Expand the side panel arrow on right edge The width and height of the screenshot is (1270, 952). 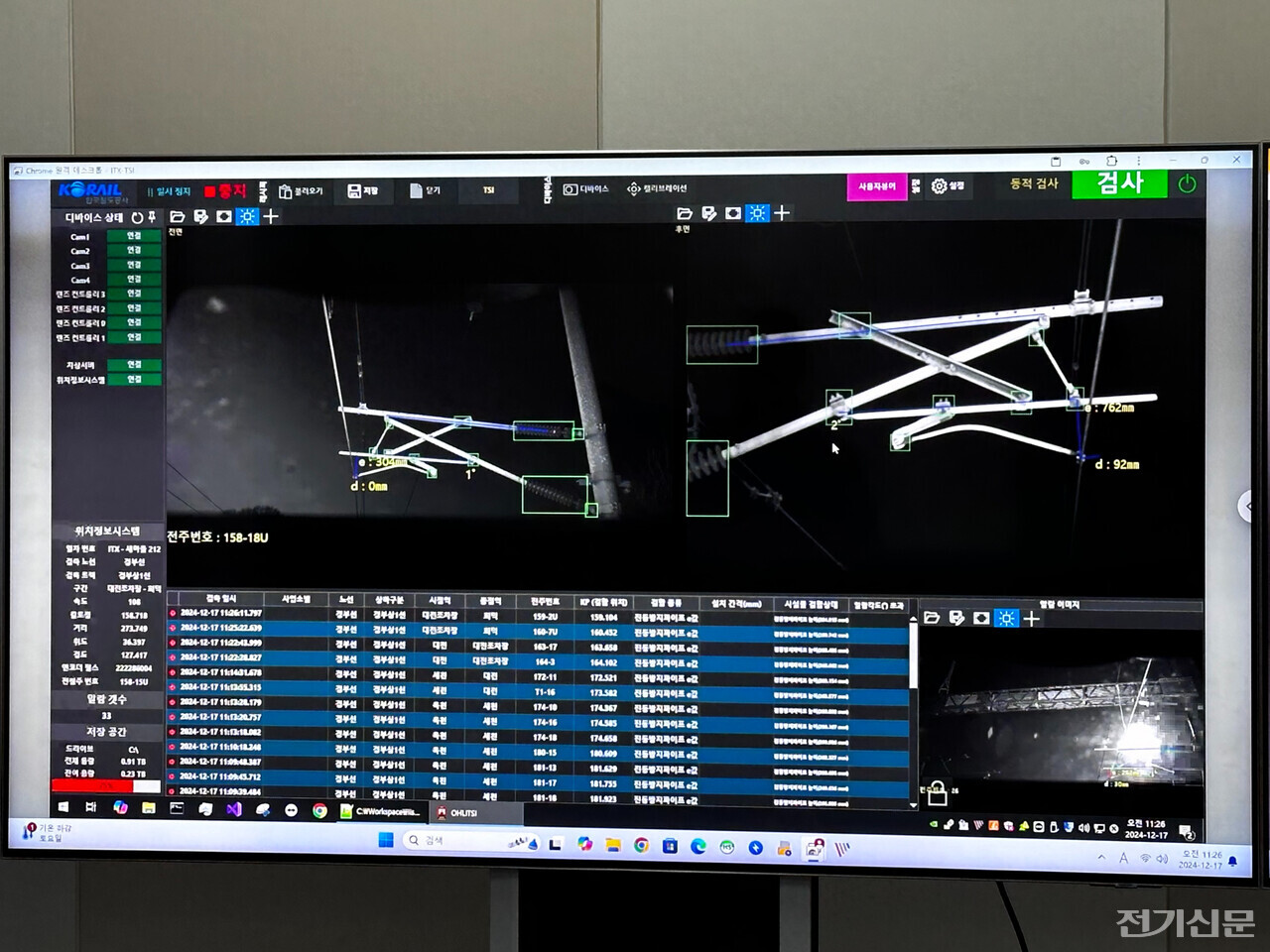(x=1247, y=506)
